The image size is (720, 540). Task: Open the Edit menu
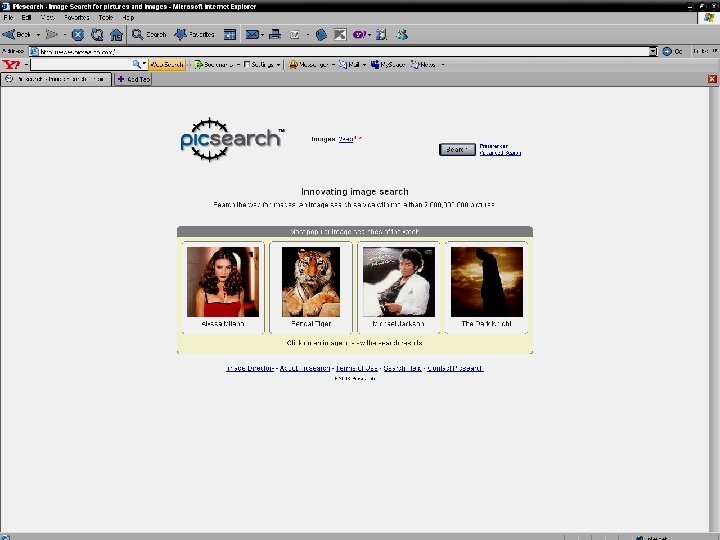tap(27, 17)
